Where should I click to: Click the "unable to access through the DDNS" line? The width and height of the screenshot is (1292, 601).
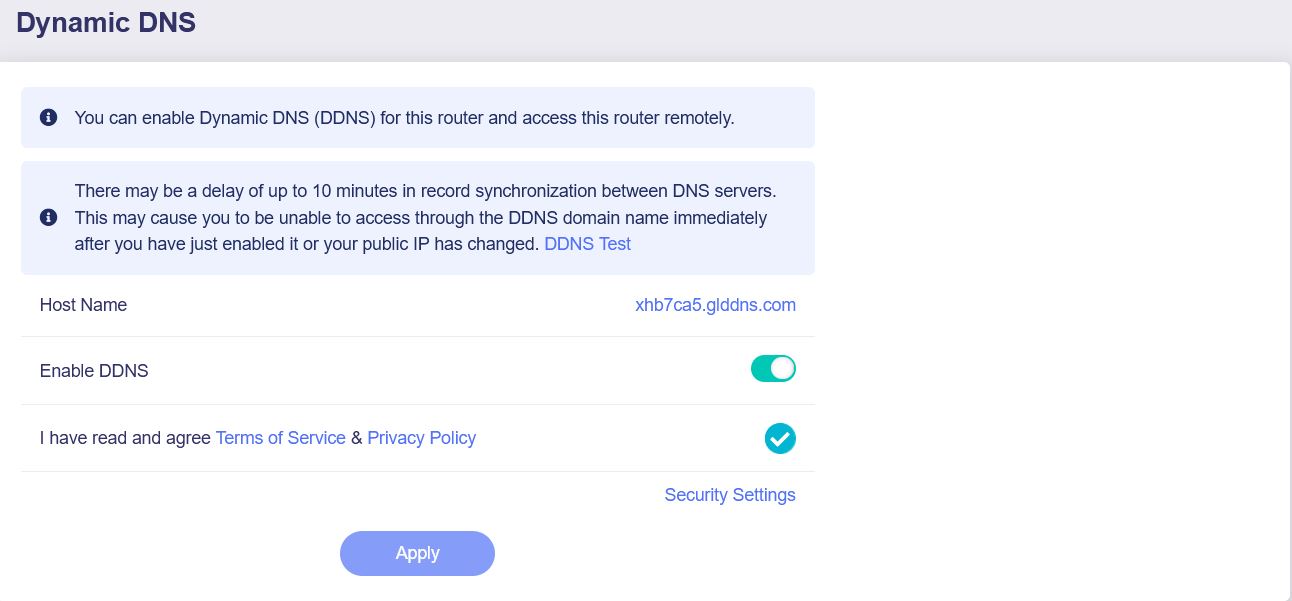click(420, 218)
